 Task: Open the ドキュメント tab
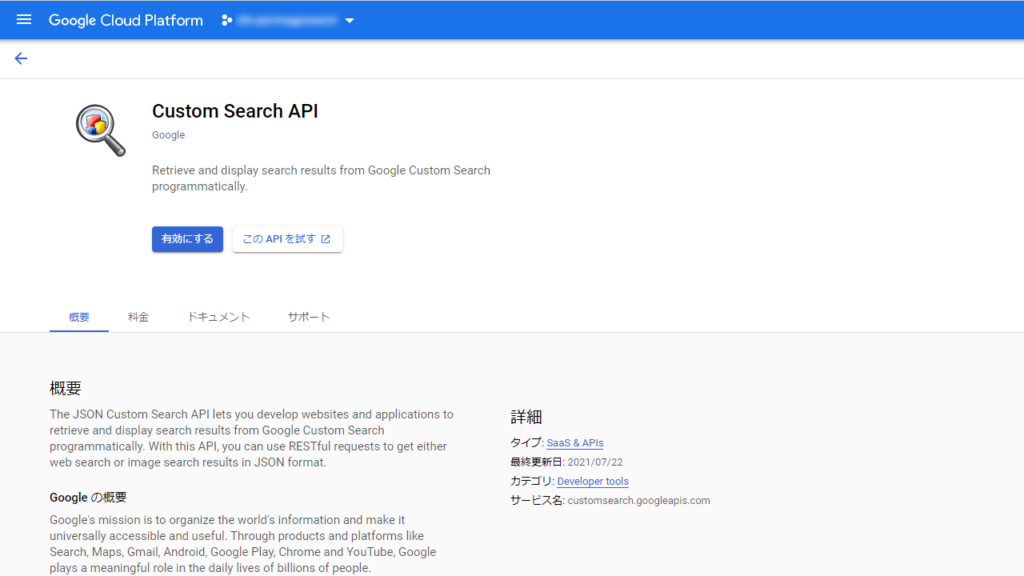point(217,316)
